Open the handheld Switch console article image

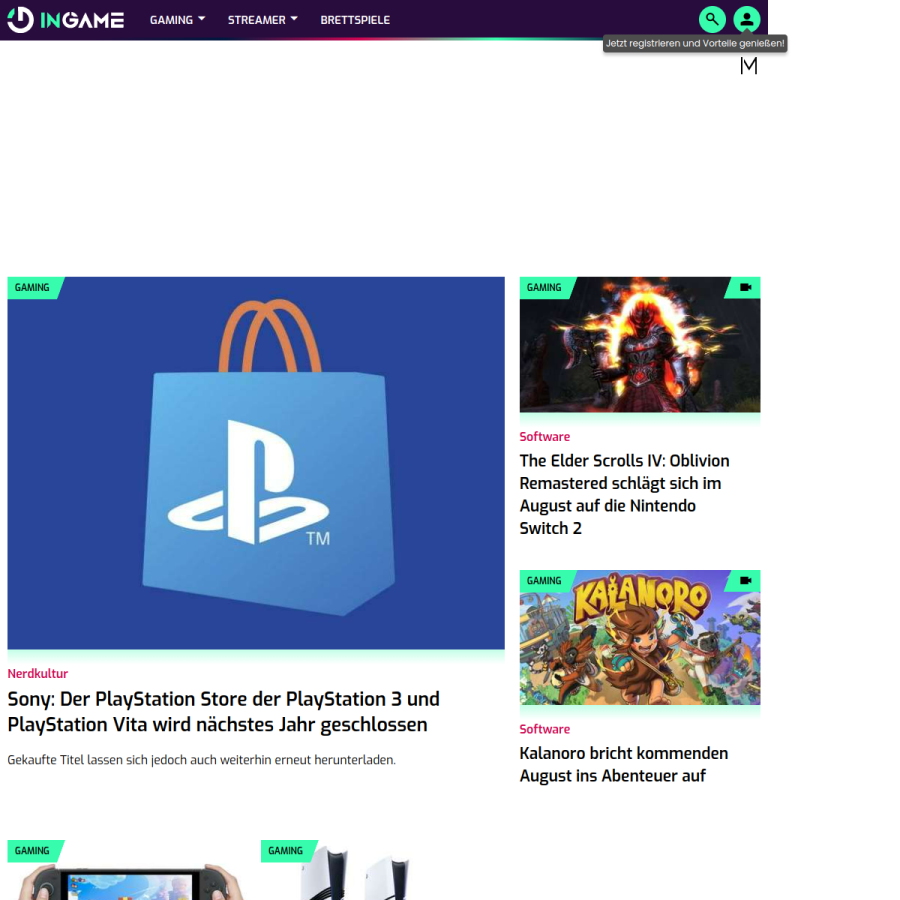[x=127, y=870]
